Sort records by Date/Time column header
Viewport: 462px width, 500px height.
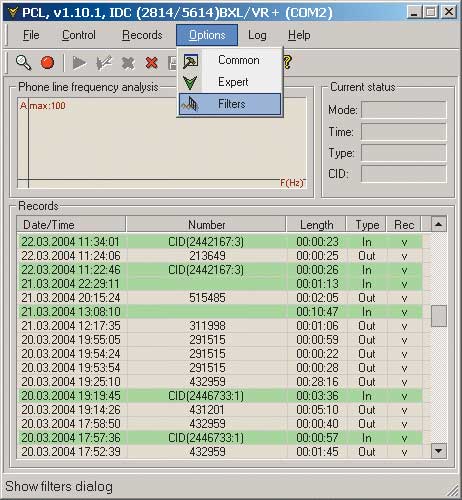pyautogui.click(x=71, y=224)
